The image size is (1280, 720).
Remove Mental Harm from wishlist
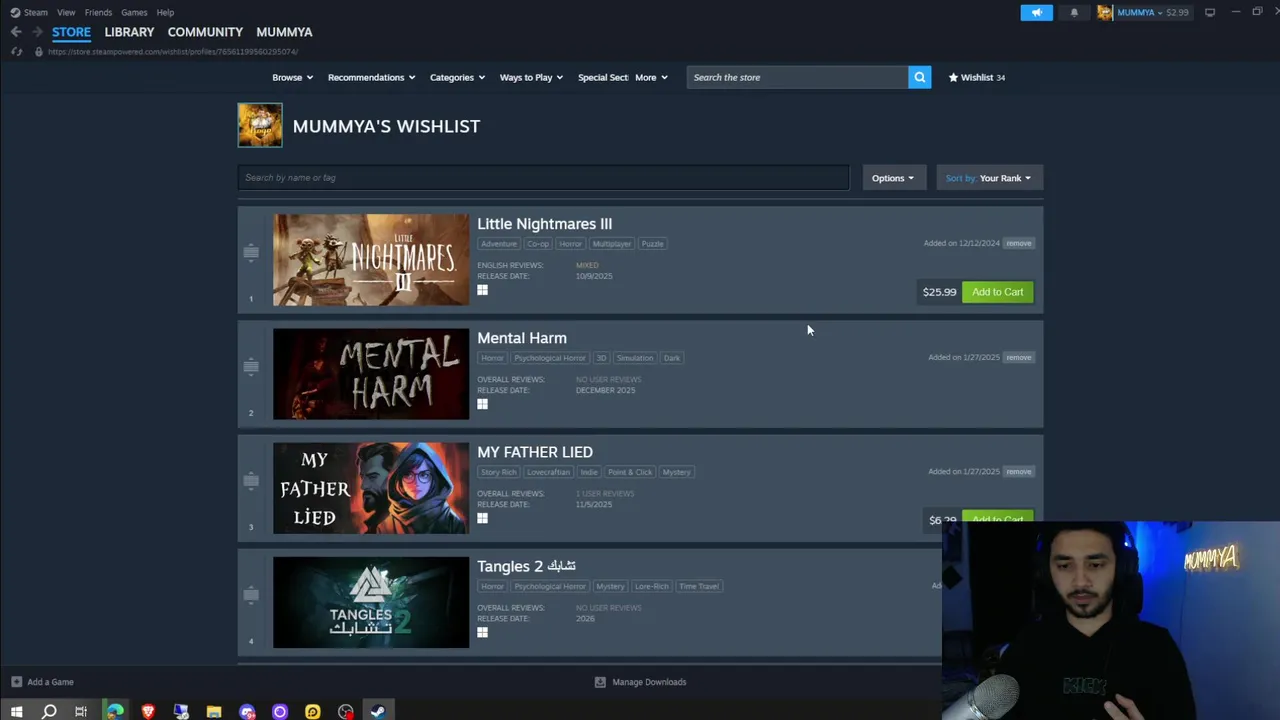tap(1018, 357)
